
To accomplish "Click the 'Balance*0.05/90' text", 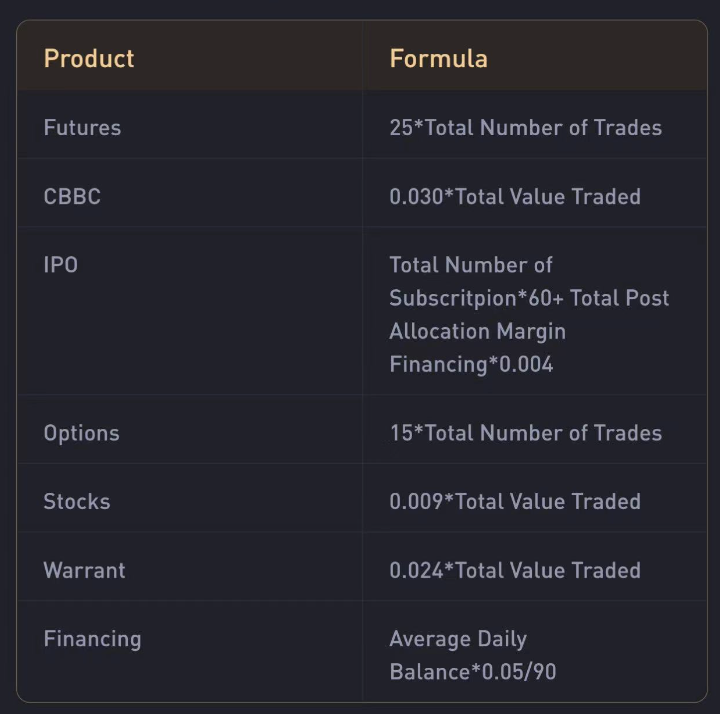I will coord(472,672).
